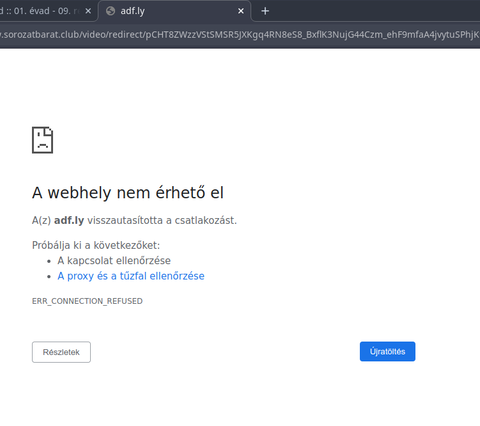This screenshot has height=426, width=480.
Task: Click 'A kapcsolat ellenőrzése' list item
Action: pyautogui.click(x=114, y=260)
